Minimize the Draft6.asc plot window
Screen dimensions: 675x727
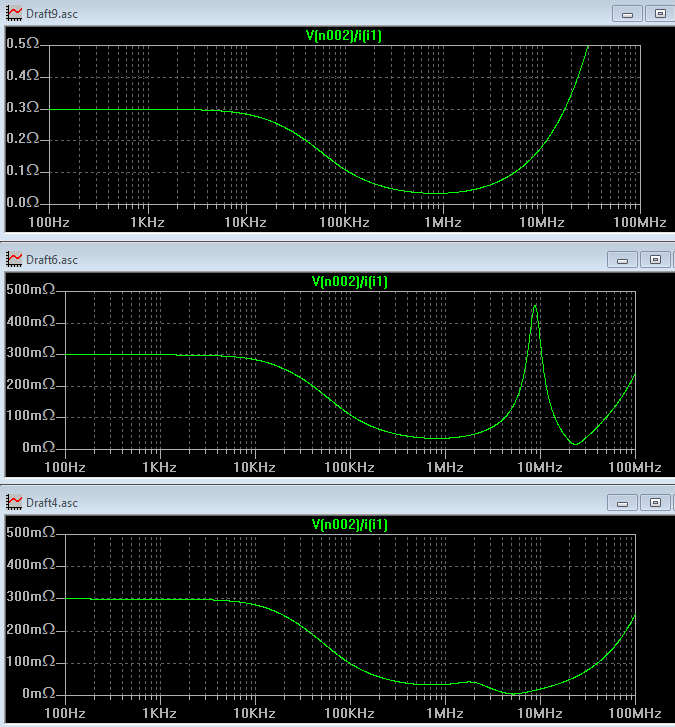[x=622, y=260]
